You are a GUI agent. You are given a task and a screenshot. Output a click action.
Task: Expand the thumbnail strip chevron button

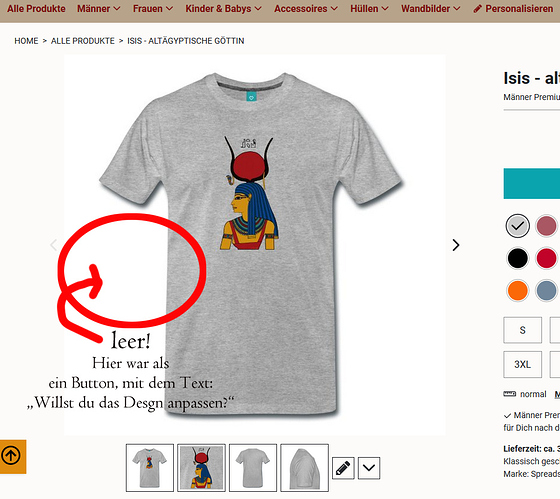click(x=369, y=468)
